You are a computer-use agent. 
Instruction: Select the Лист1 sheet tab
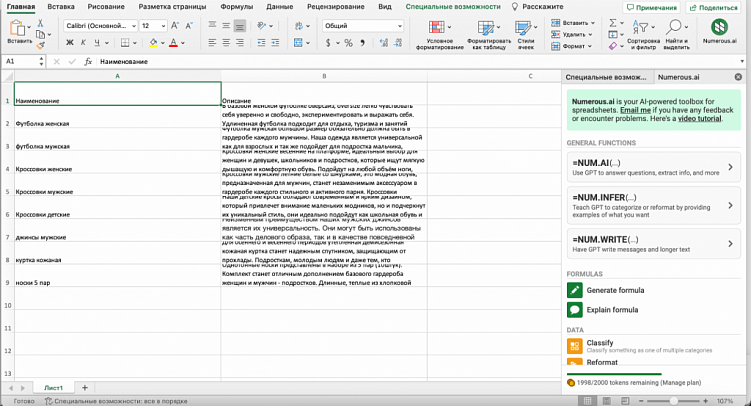pos(53,388)
